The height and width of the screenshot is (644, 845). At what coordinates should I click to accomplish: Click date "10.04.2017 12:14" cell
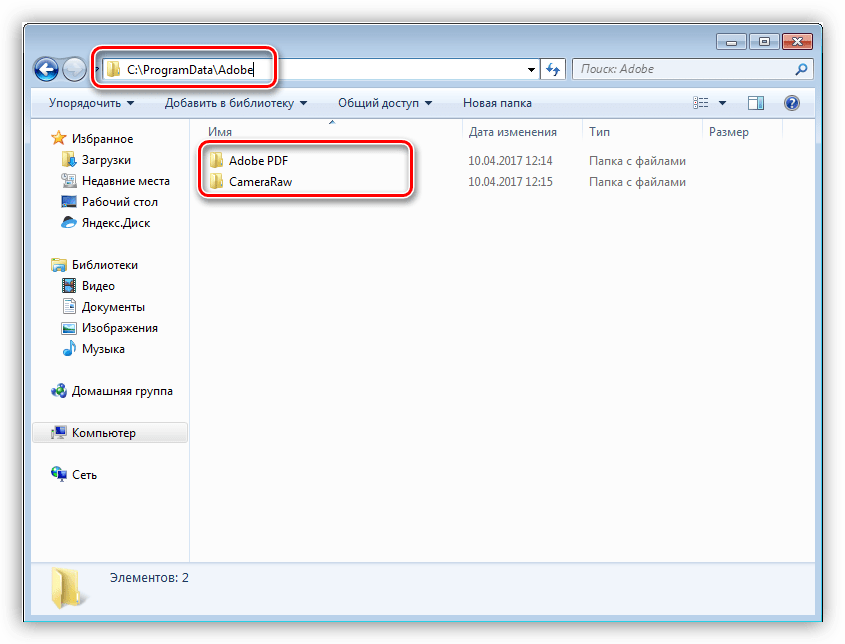point(510,161)
